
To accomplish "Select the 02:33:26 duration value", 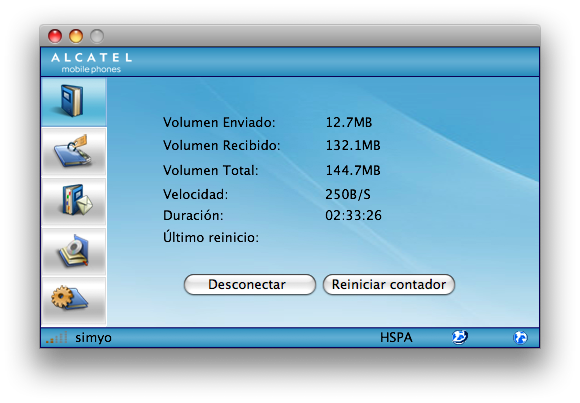I will 353,215.
